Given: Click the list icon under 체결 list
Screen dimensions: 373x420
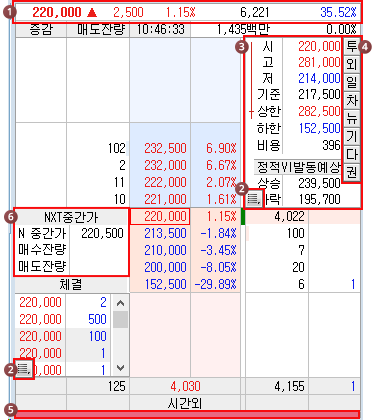Looking at the screenshot, I should coord(24,369).
